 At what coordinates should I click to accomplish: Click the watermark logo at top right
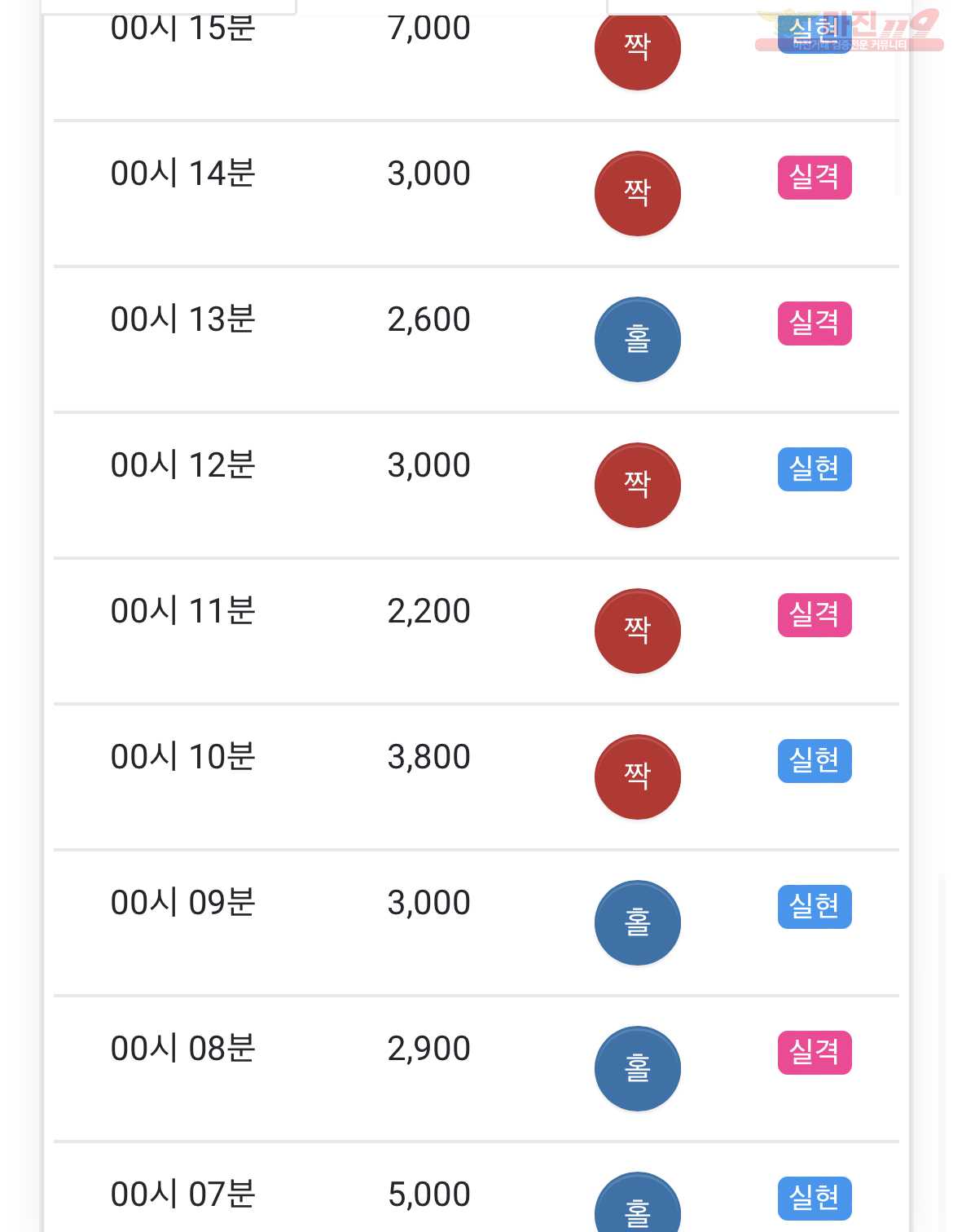pyautogui.click(x=849, y=31)
